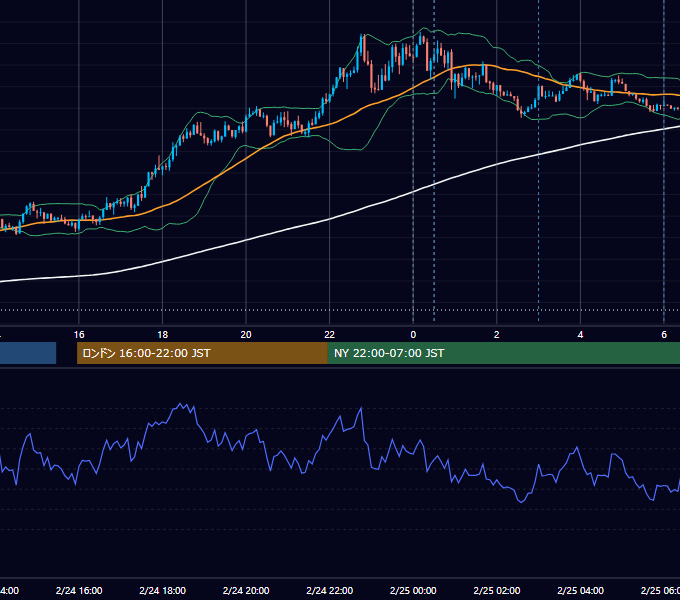Image resolution: width=680 pixels, height=600 pixels.
Task: Click the blue session bar before ロンドン
Action: pos(28,353)
